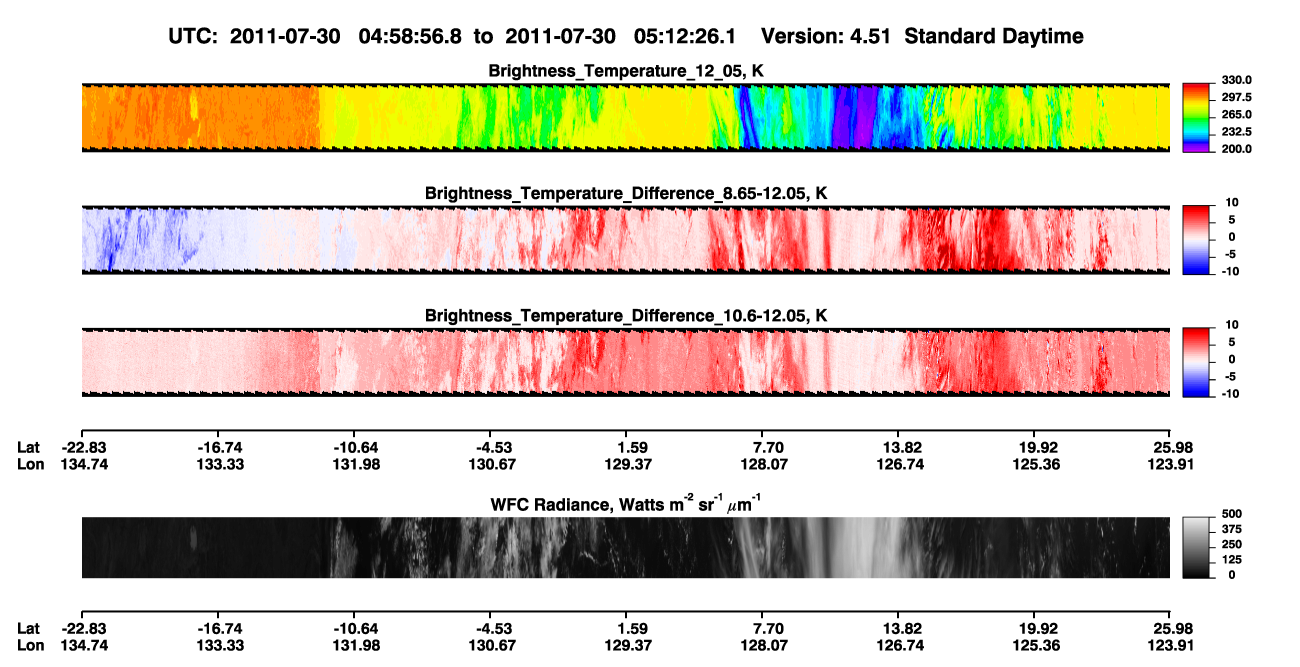Click latitude -22.83 on axis under WFC Radiance
The image size is (1300, 667).
point(82,629)
